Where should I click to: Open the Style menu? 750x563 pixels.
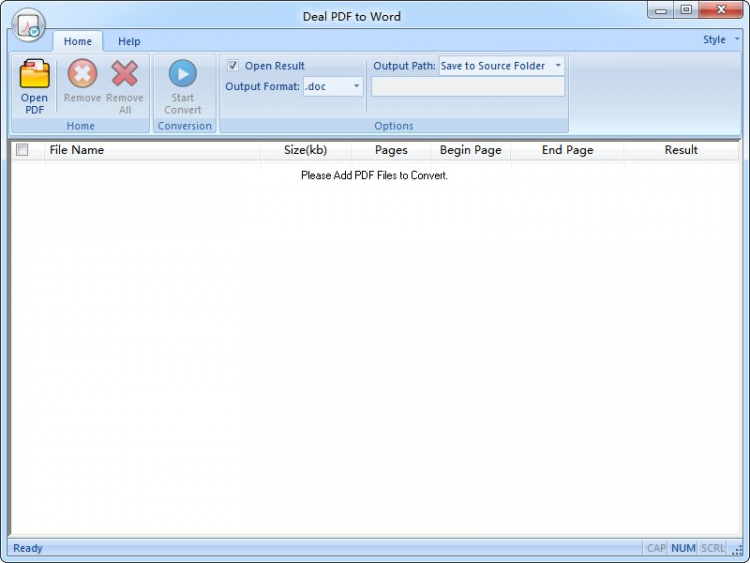pos(721,40)
